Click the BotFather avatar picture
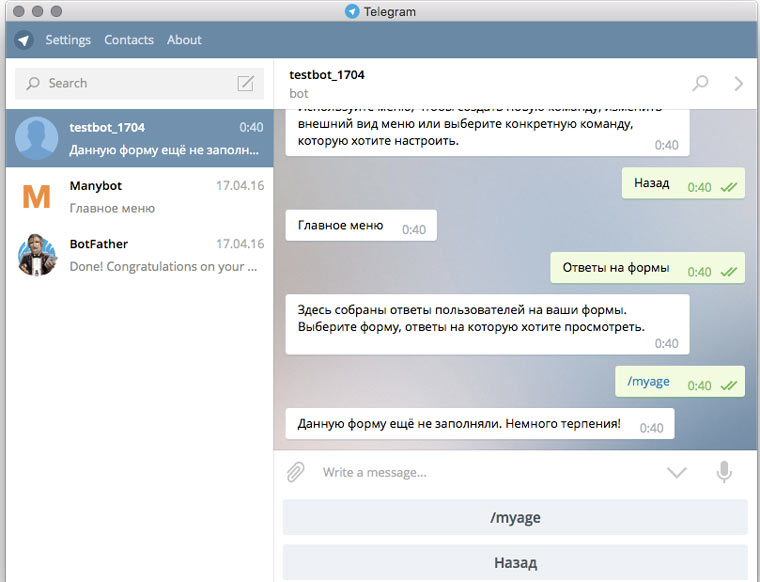 [x=37, y=254]
